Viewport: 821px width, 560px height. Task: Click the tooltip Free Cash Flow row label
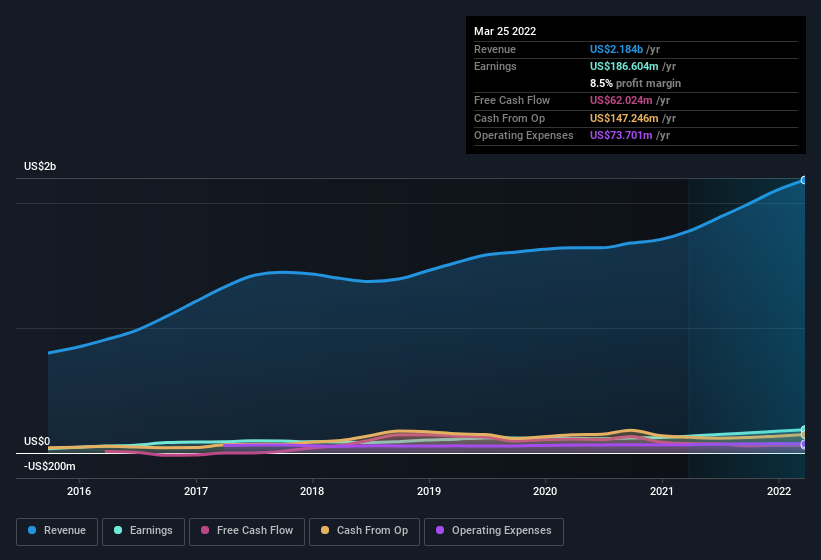[512, 100]
